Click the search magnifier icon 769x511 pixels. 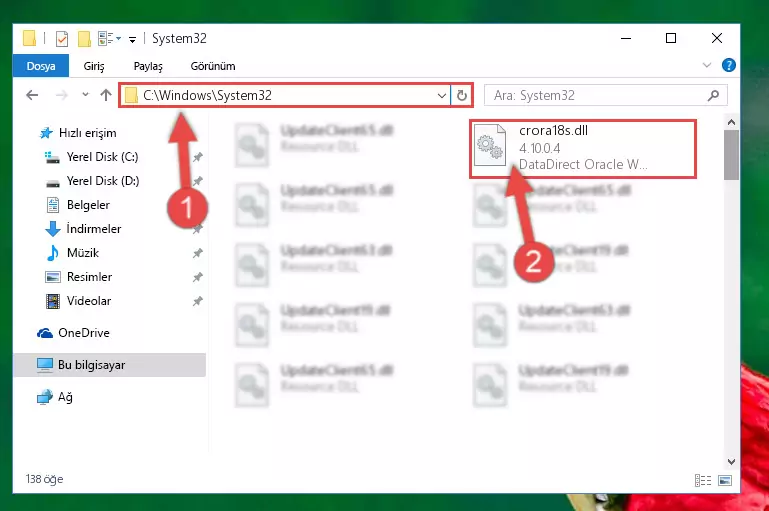[x=714, y=95]
